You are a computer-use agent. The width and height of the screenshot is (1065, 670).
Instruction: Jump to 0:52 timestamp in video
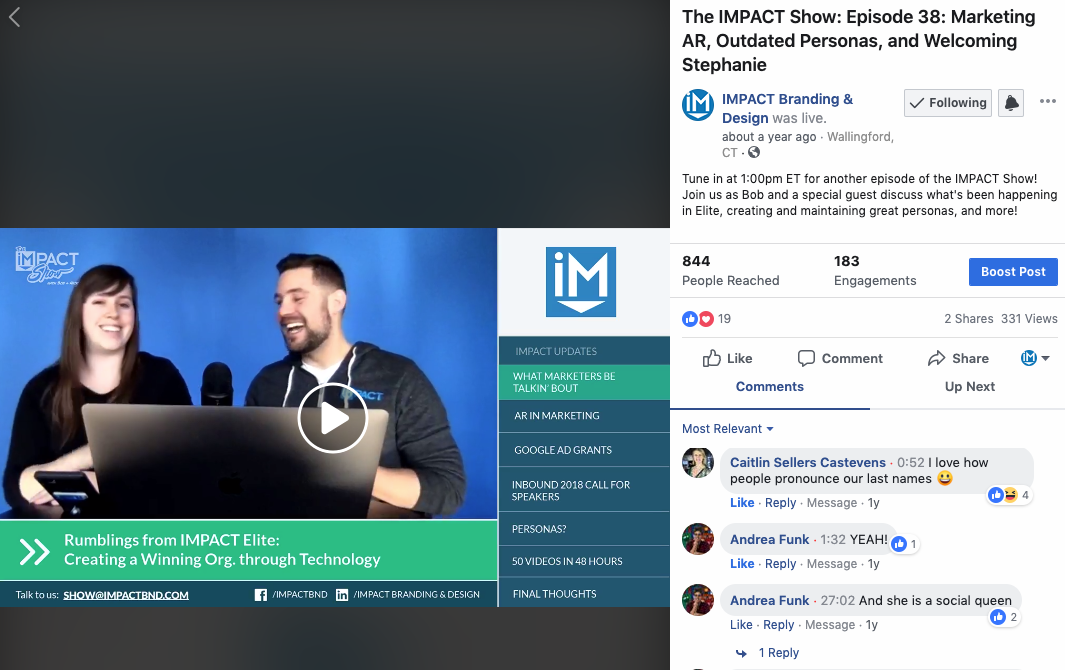[910, 463]
